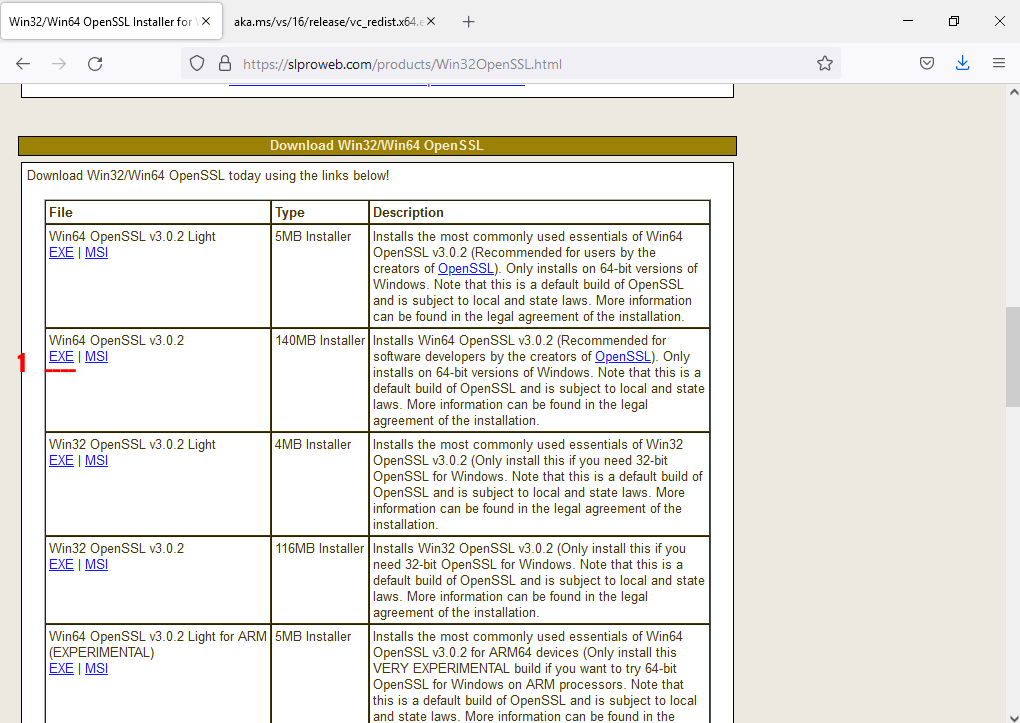Click the browser Back arrow button
The height and width of the screenshot is (723, 1020).
click(23, 63)
